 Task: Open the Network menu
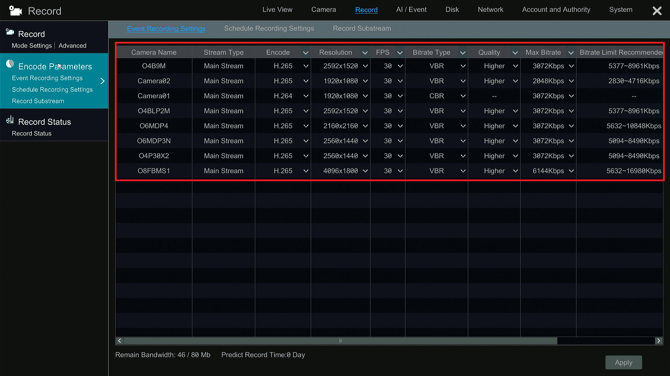(490, 9)
